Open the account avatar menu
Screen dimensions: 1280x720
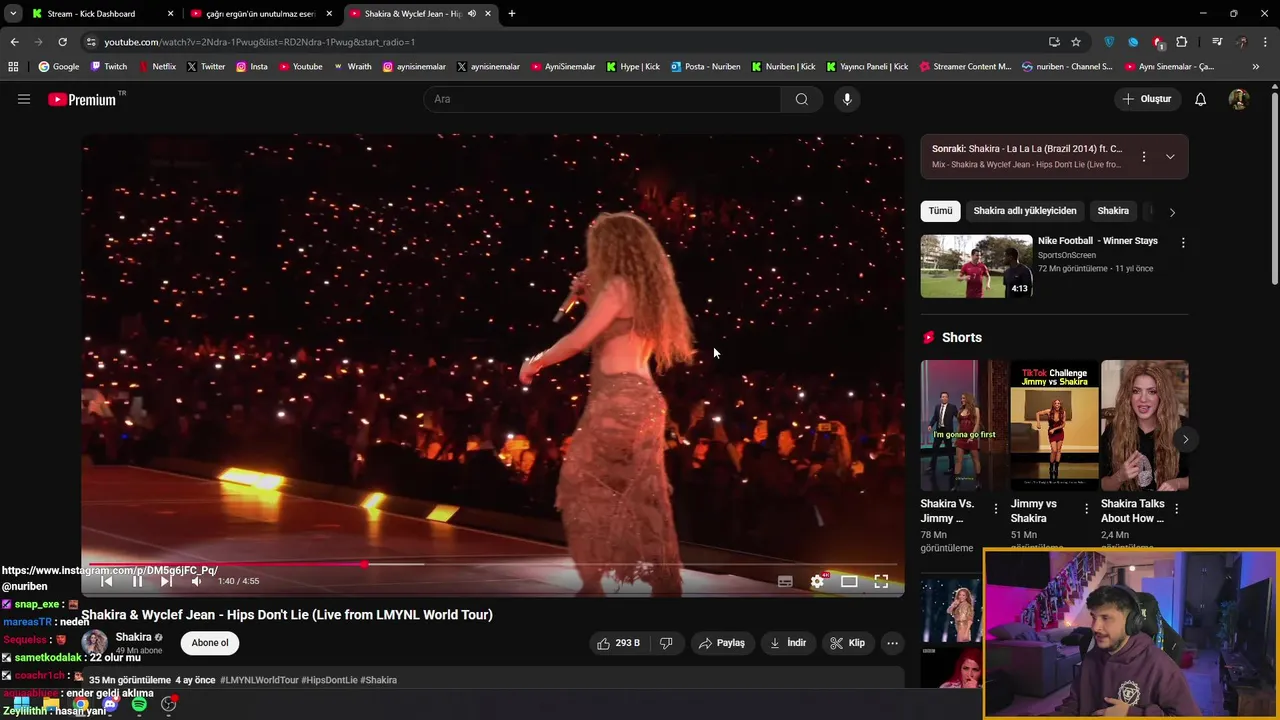[1239, 99]
